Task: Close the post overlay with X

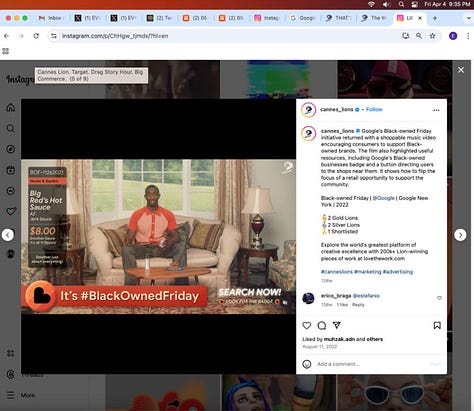Action: pyautogui.click(x=461, y=70)
